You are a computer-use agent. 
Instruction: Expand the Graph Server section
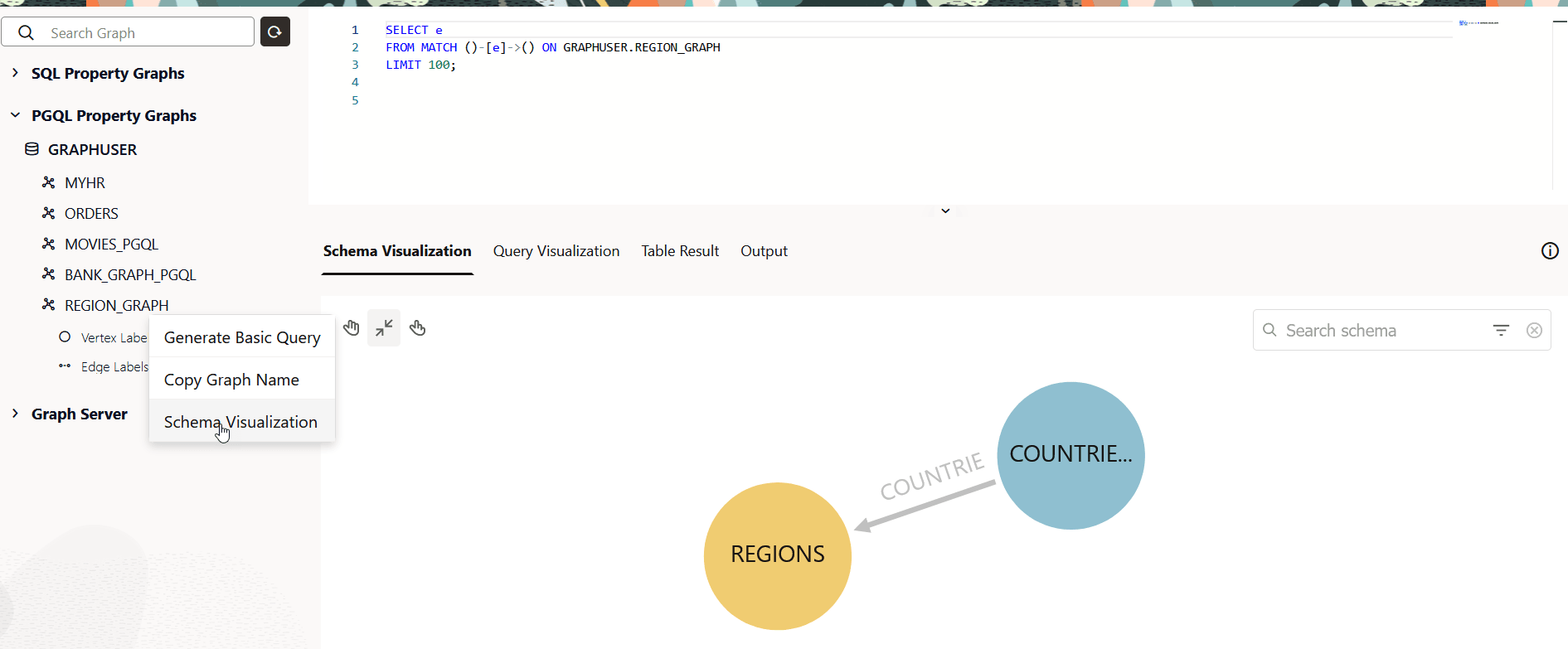point(15,413)
